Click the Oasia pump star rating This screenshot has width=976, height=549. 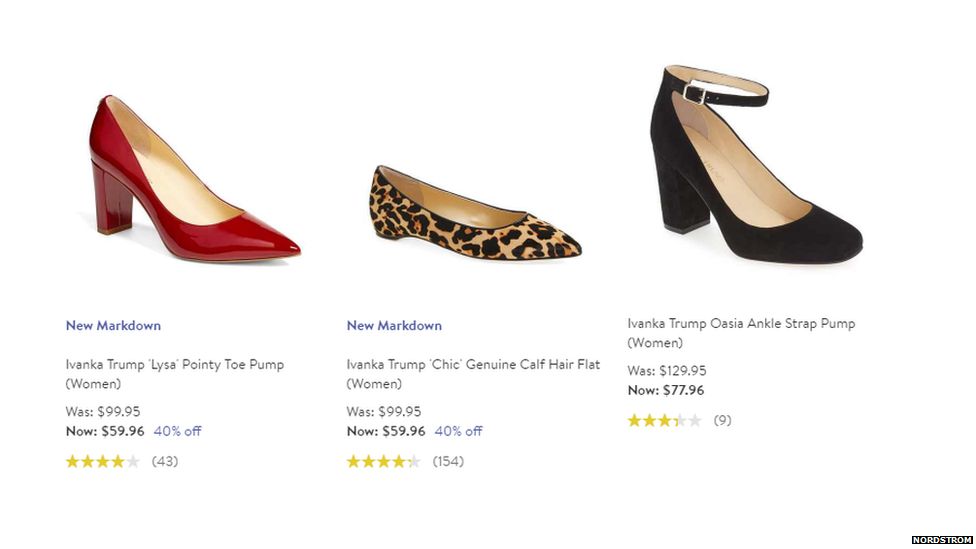664,420
